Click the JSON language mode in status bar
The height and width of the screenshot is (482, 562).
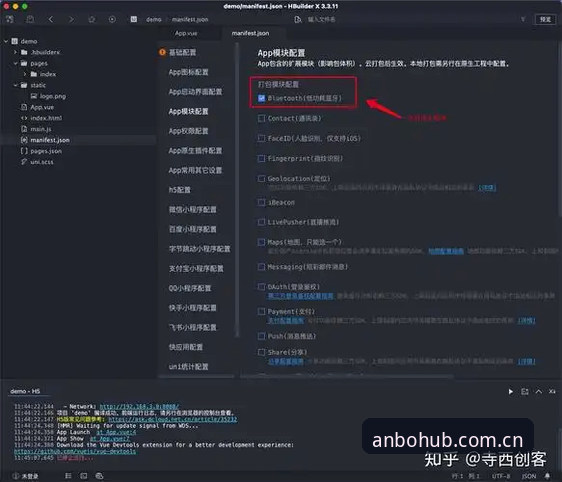(x=529, y=476)
